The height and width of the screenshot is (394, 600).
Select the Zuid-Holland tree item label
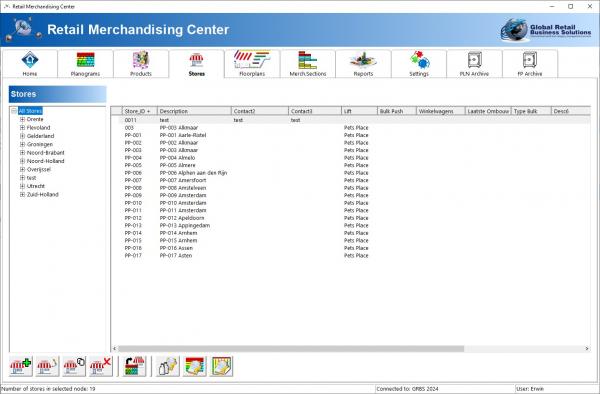(42, 194)
